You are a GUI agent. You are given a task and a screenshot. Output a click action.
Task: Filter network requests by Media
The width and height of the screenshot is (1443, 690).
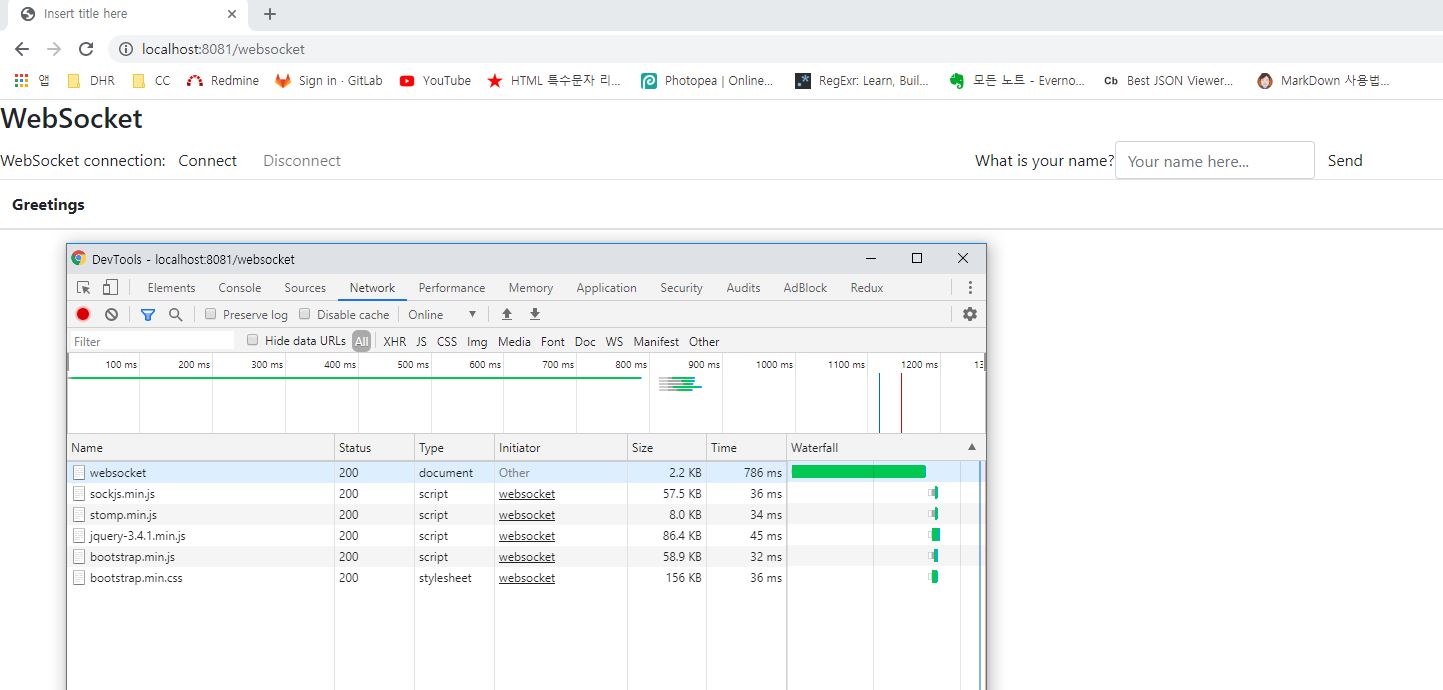[514, 341]
